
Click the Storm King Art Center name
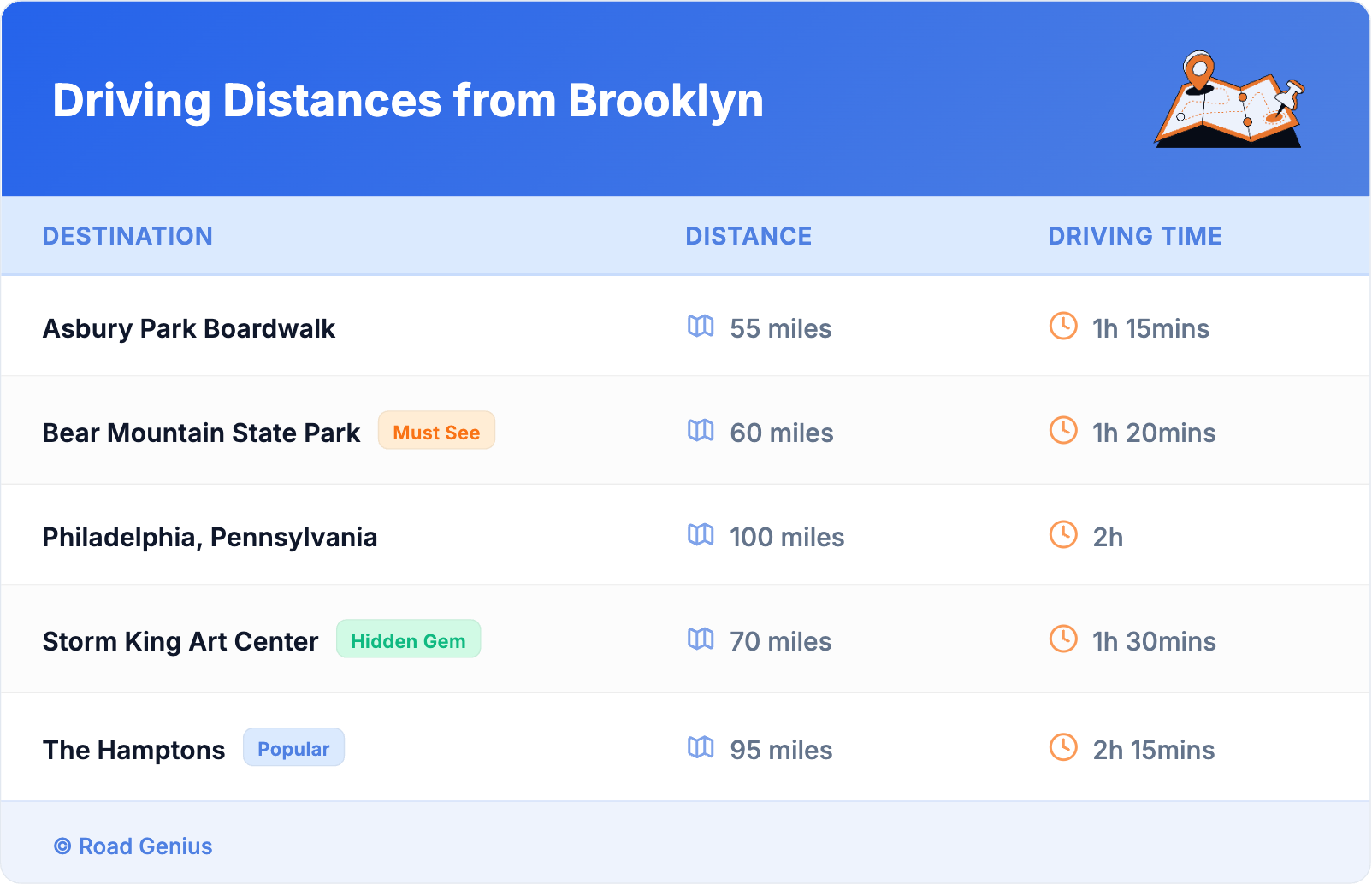pos(180,642)
